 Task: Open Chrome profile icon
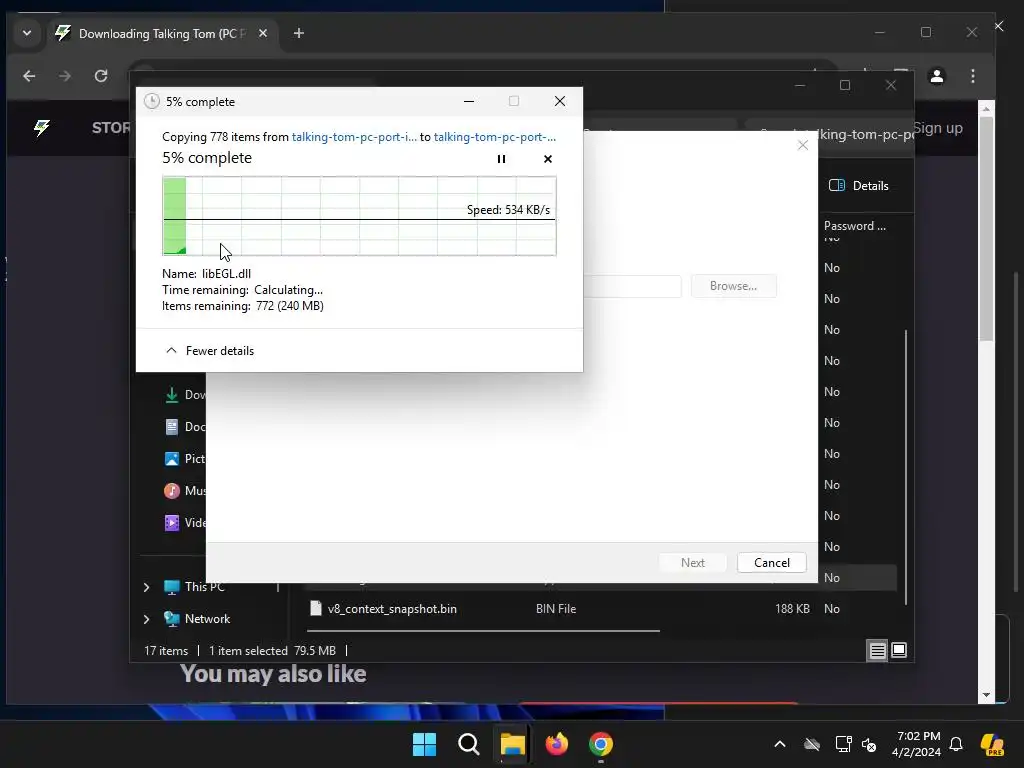point(936,76)
